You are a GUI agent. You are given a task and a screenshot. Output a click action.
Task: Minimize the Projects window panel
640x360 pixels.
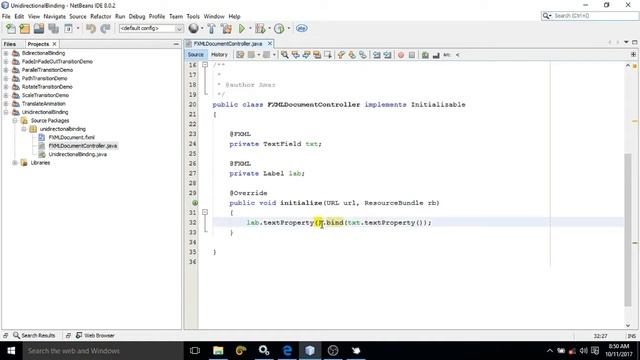coord(176,44)
